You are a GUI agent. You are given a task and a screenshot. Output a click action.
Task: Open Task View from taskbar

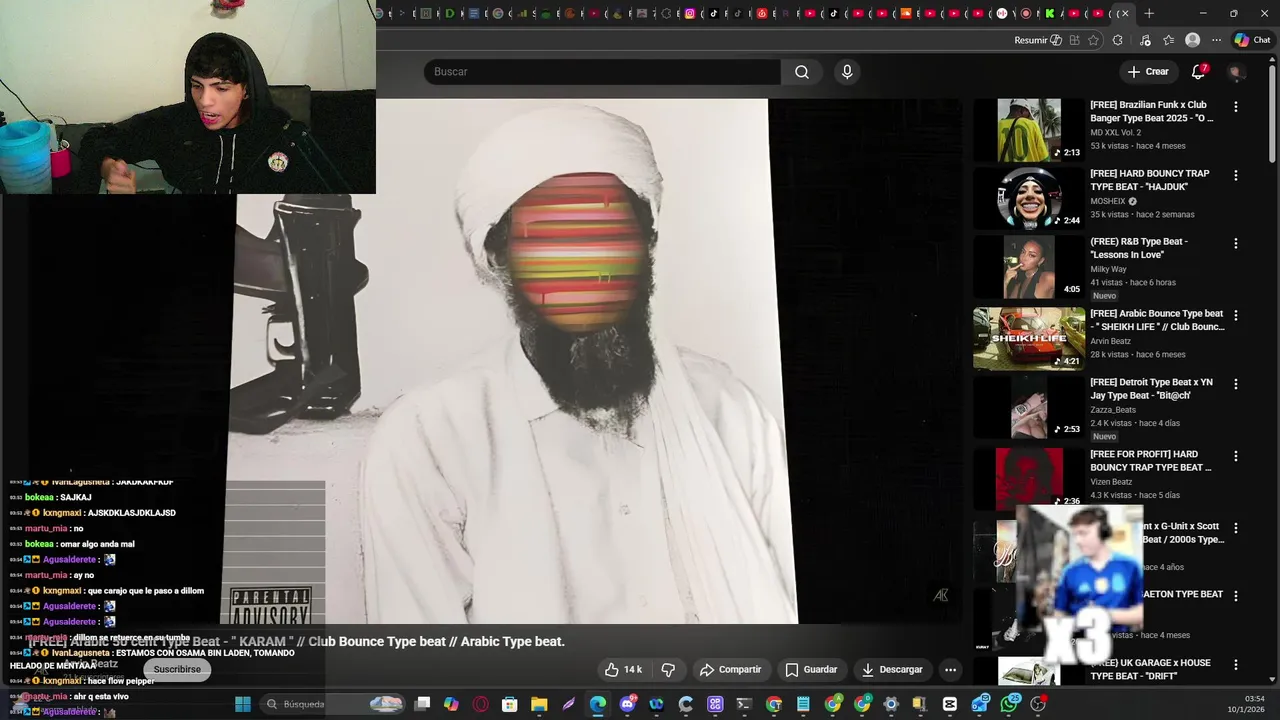point(422,704)
